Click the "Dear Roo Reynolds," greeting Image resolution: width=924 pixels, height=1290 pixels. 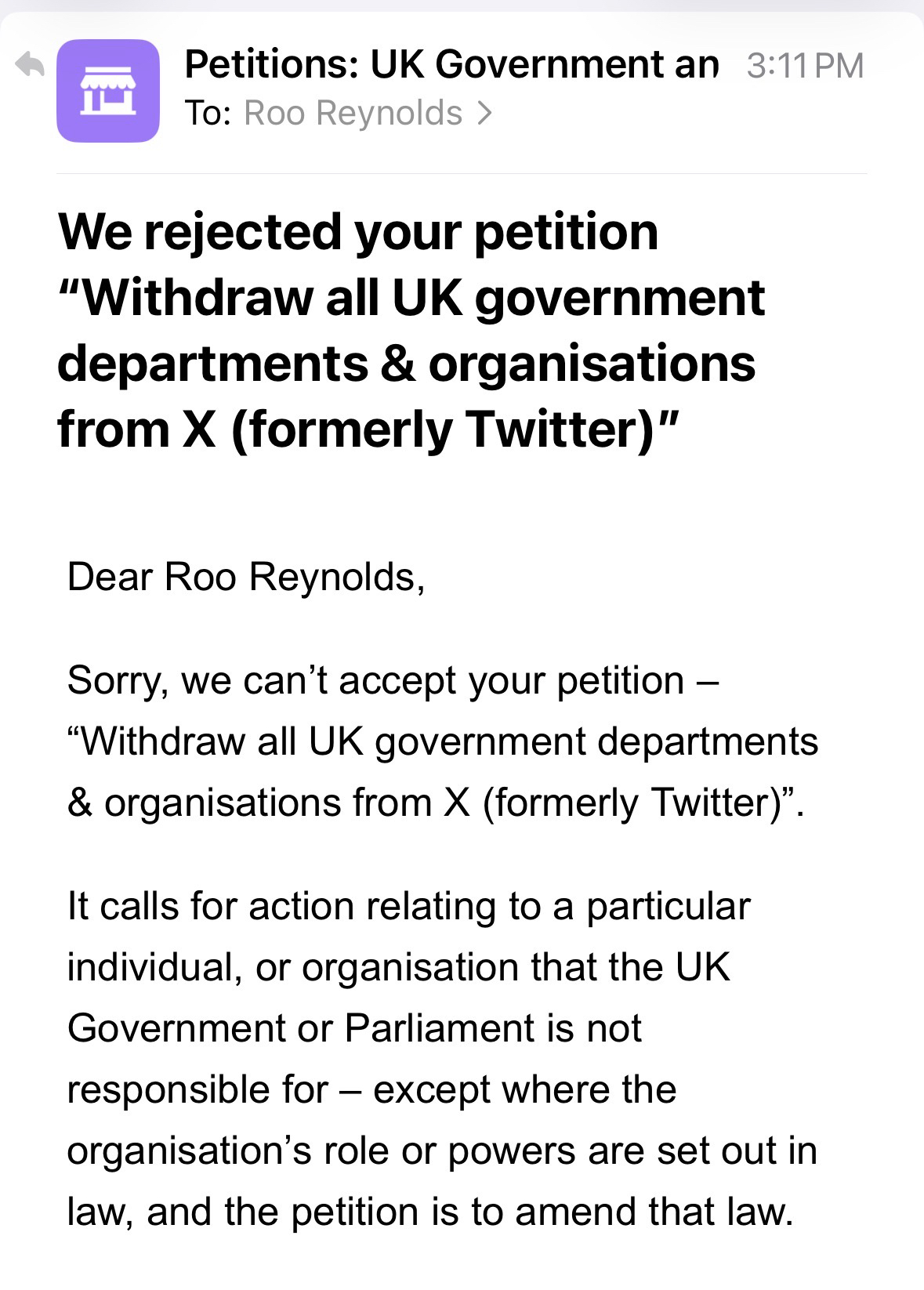coord(246,578)
